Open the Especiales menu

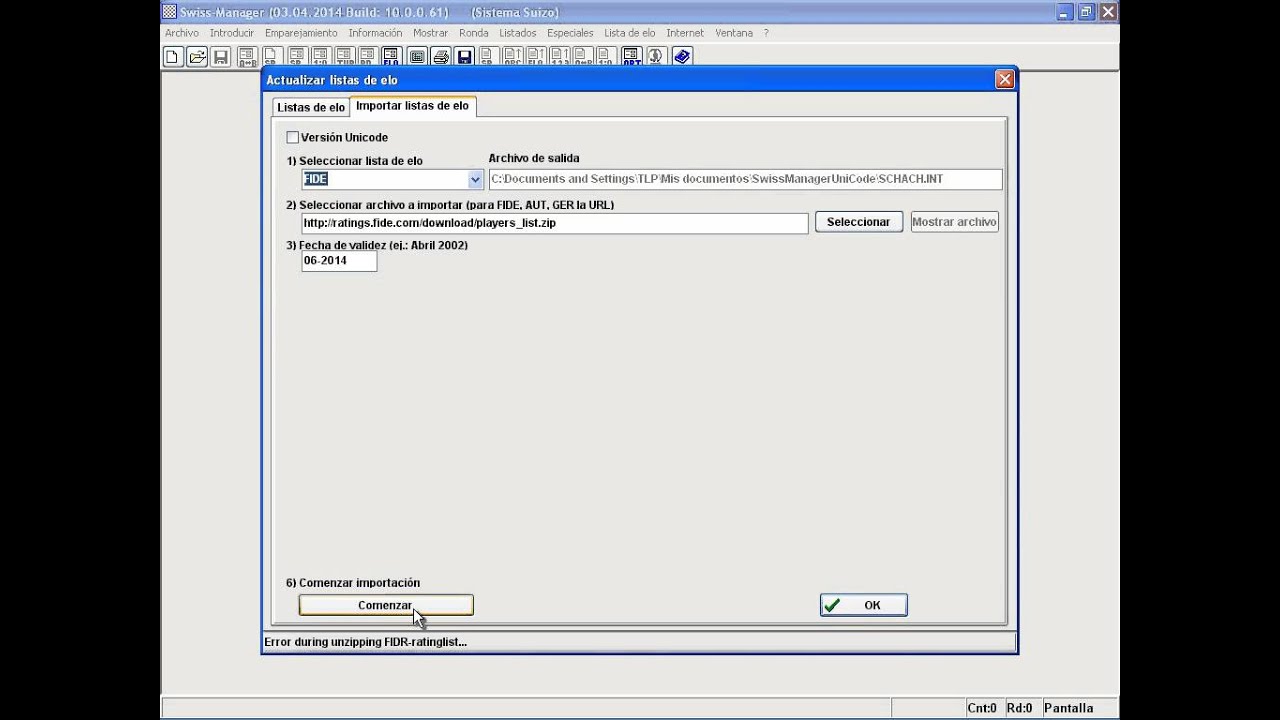(570, 33)
